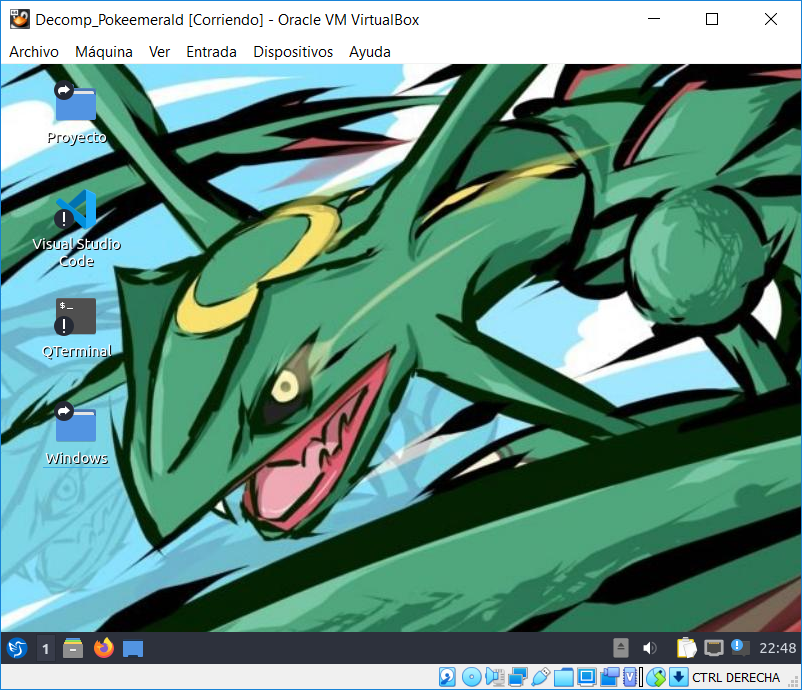
Task: Open the Lubuntu application menu
Action: point(16,649)
